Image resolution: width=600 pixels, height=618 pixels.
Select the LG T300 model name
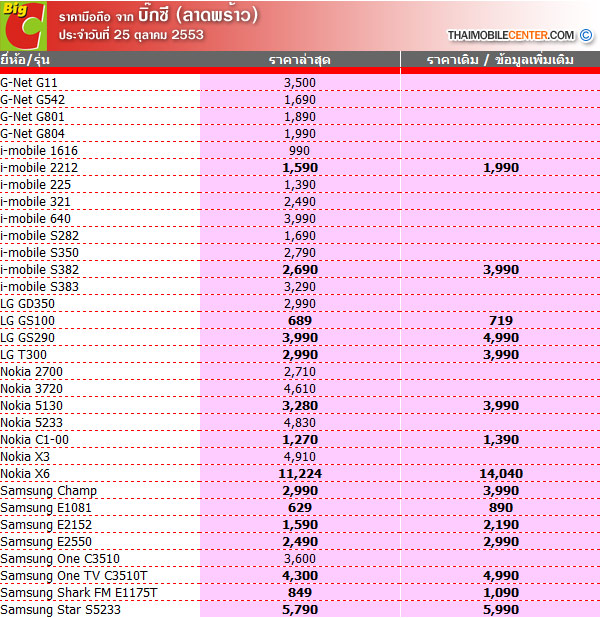coord(23,354)
